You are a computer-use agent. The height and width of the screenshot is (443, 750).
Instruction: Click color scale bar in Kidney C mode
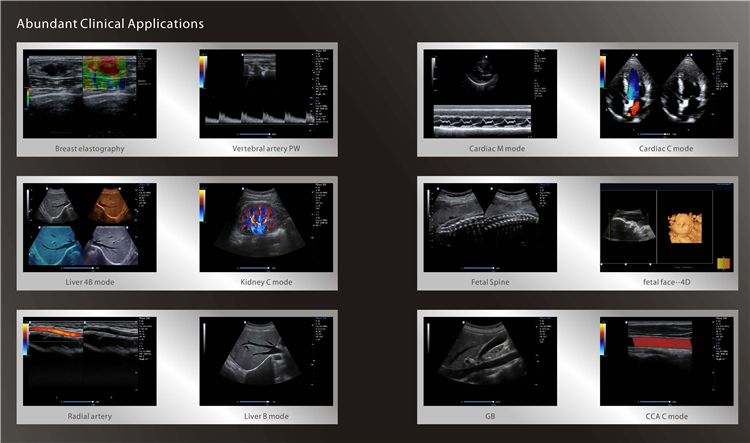tap(205, 204)
